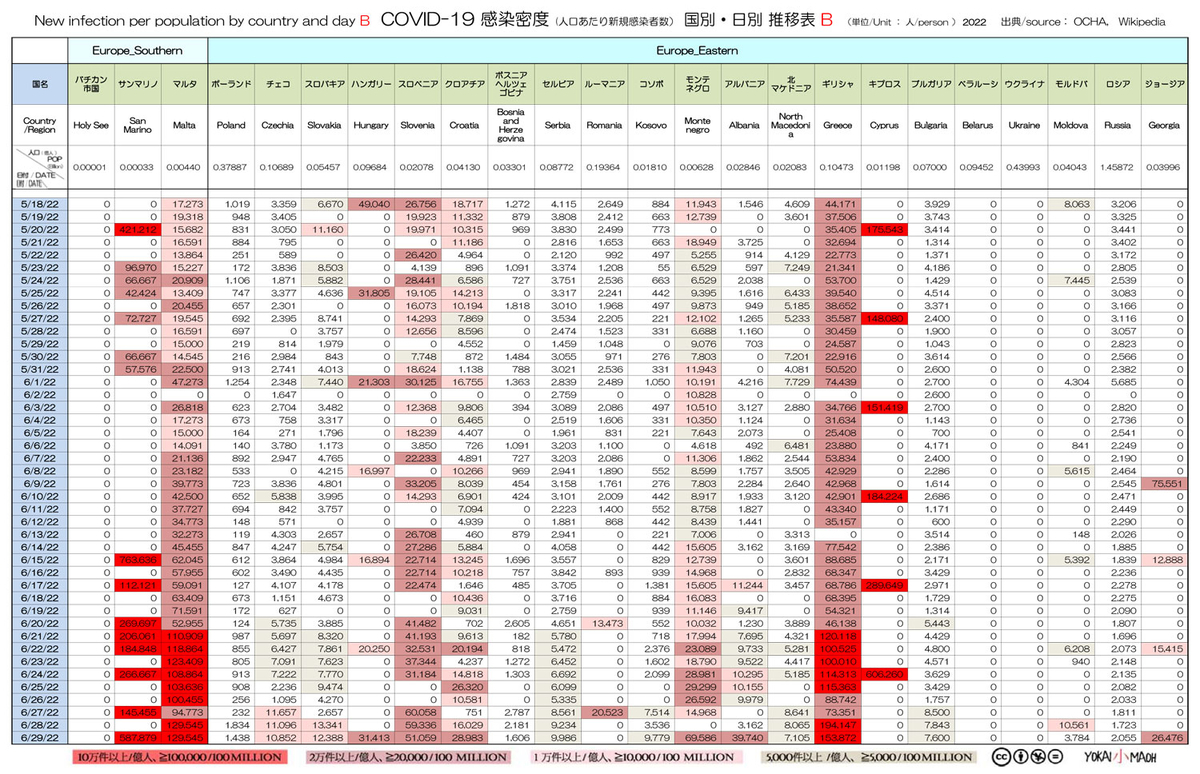Click the Creative Commons CC icon
This screenshot has width=1200, height=774.
tap(1002, 757)
